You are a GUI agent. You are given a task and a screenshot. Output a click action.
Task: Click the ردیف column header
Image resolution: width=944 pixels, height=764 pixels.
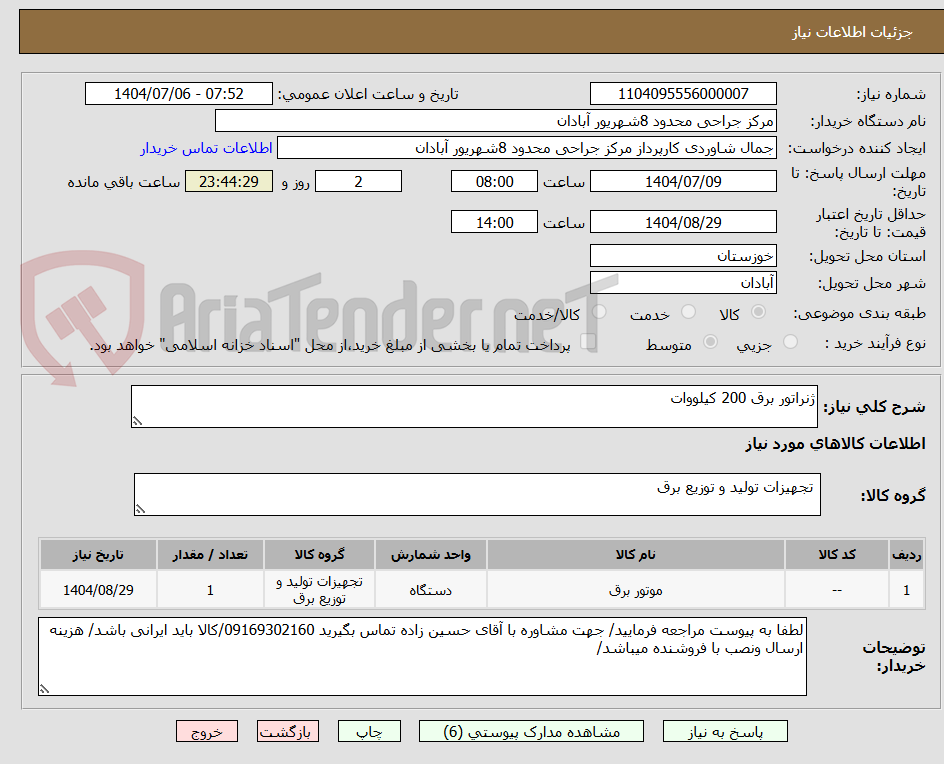coord(906,554)
